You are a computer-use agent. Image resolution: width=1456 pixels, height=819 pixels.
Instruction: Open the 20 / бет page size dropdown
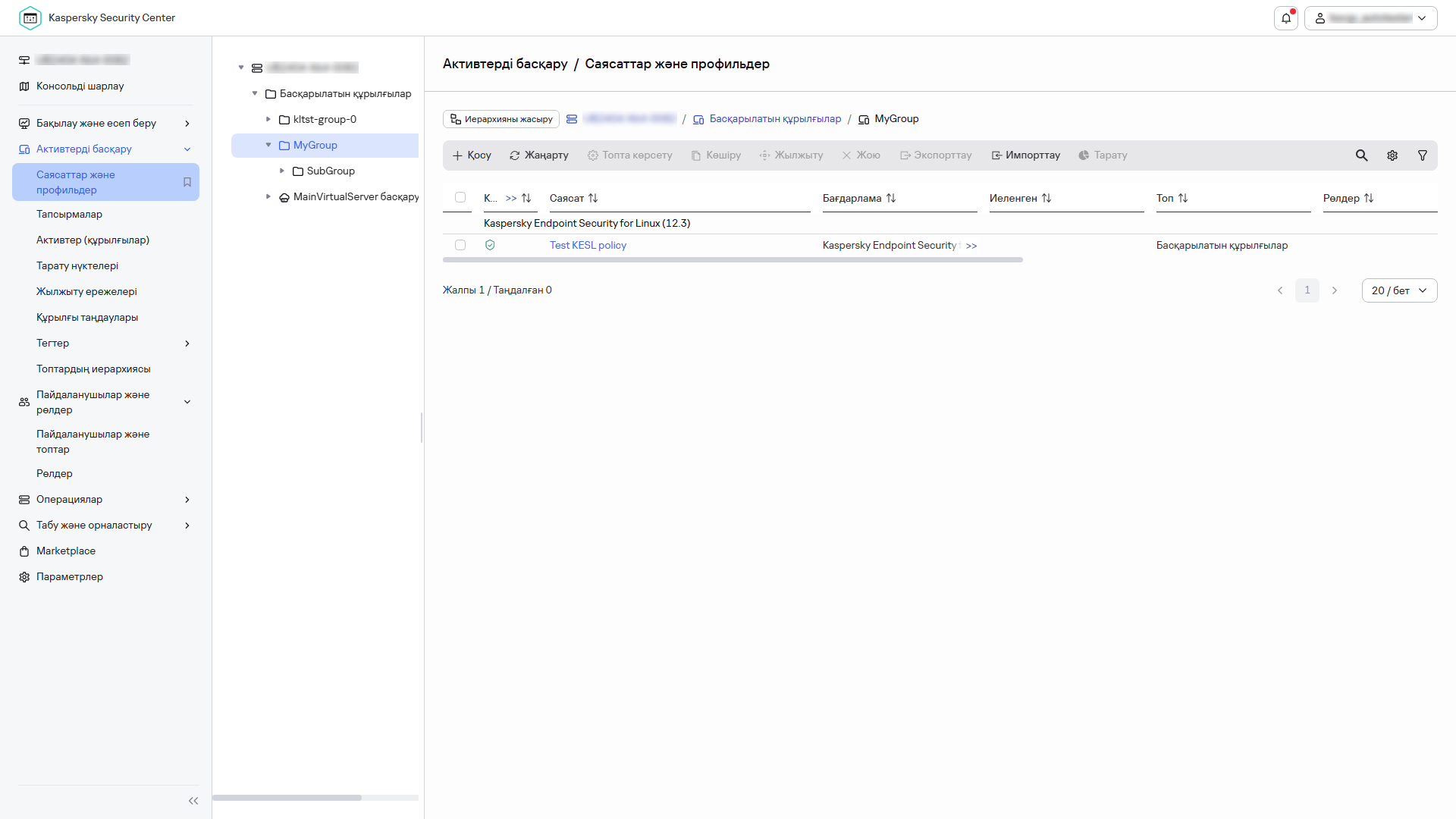click(1399, 290)
